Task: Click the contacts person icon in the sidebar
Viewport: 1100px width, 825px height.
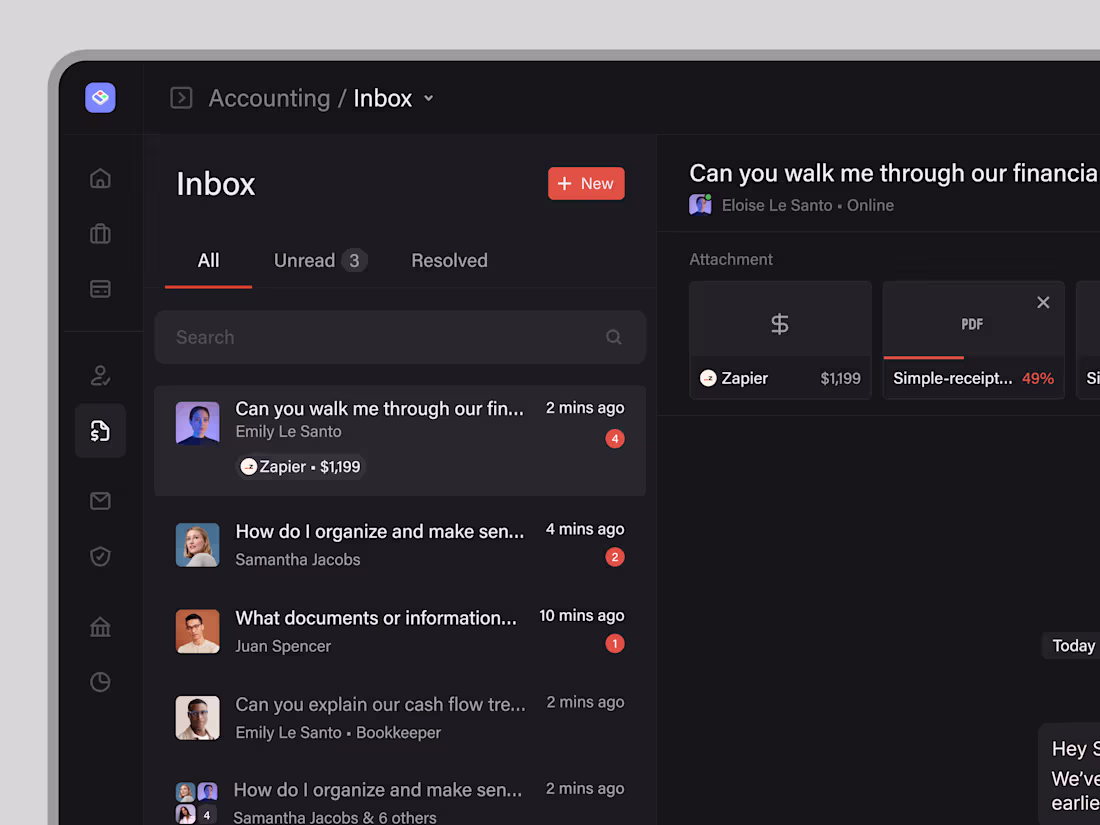Action: coord(100,375)
